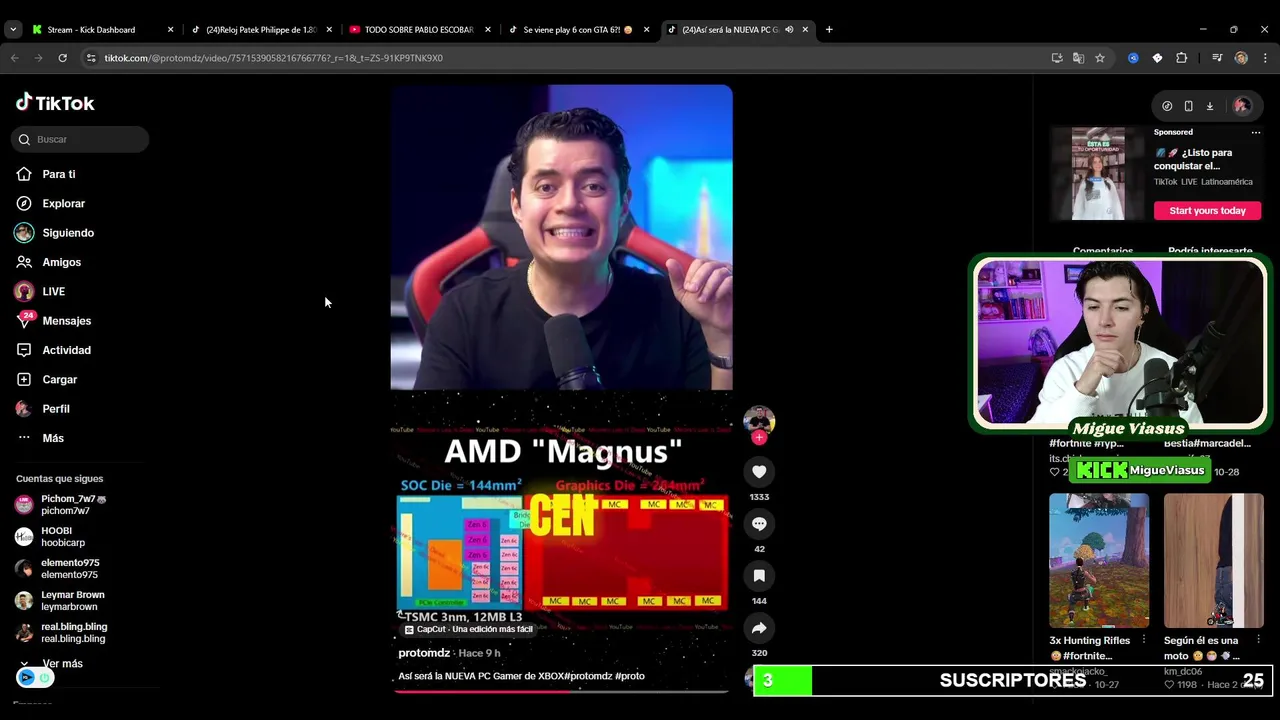
Task: Click the Start yours today button
Action: [1207, 210]
